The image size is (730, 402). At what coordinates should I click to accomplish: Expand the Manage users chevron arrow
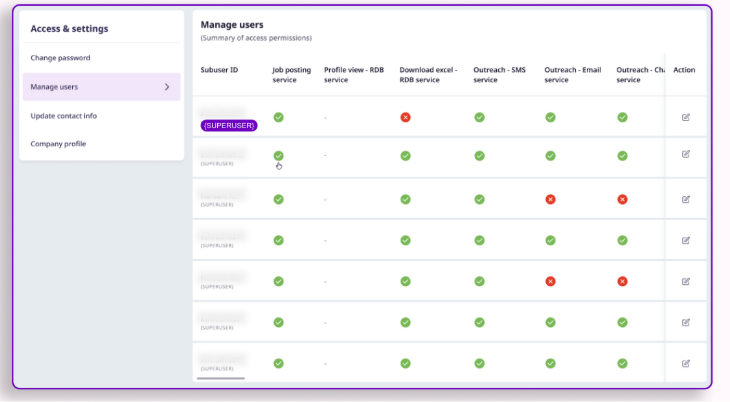tap(166, 87)
